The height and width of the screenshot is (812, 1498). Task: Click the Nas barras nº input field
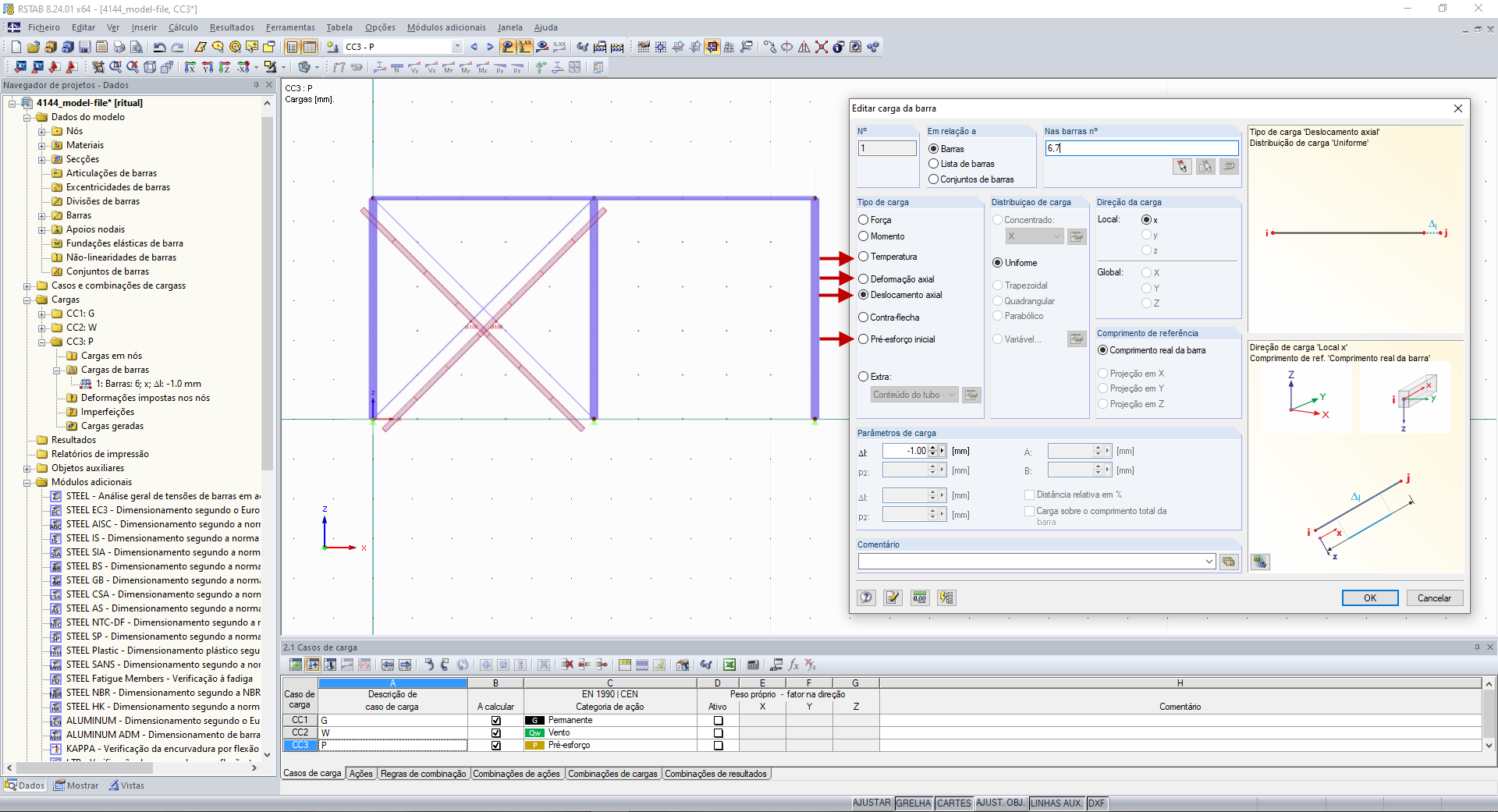pyautogui.click(x=1141, y=148)
